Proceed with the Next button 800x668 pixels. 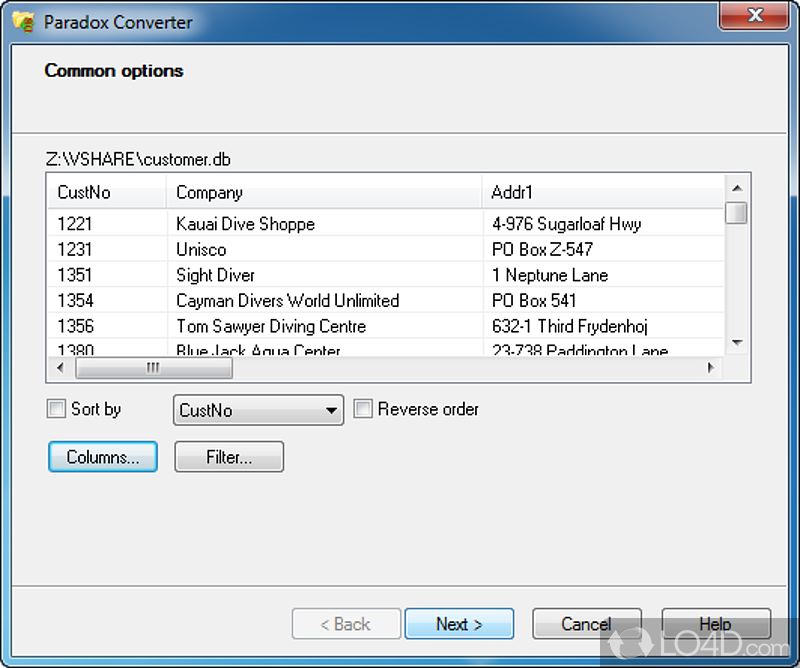coord(459,624)
